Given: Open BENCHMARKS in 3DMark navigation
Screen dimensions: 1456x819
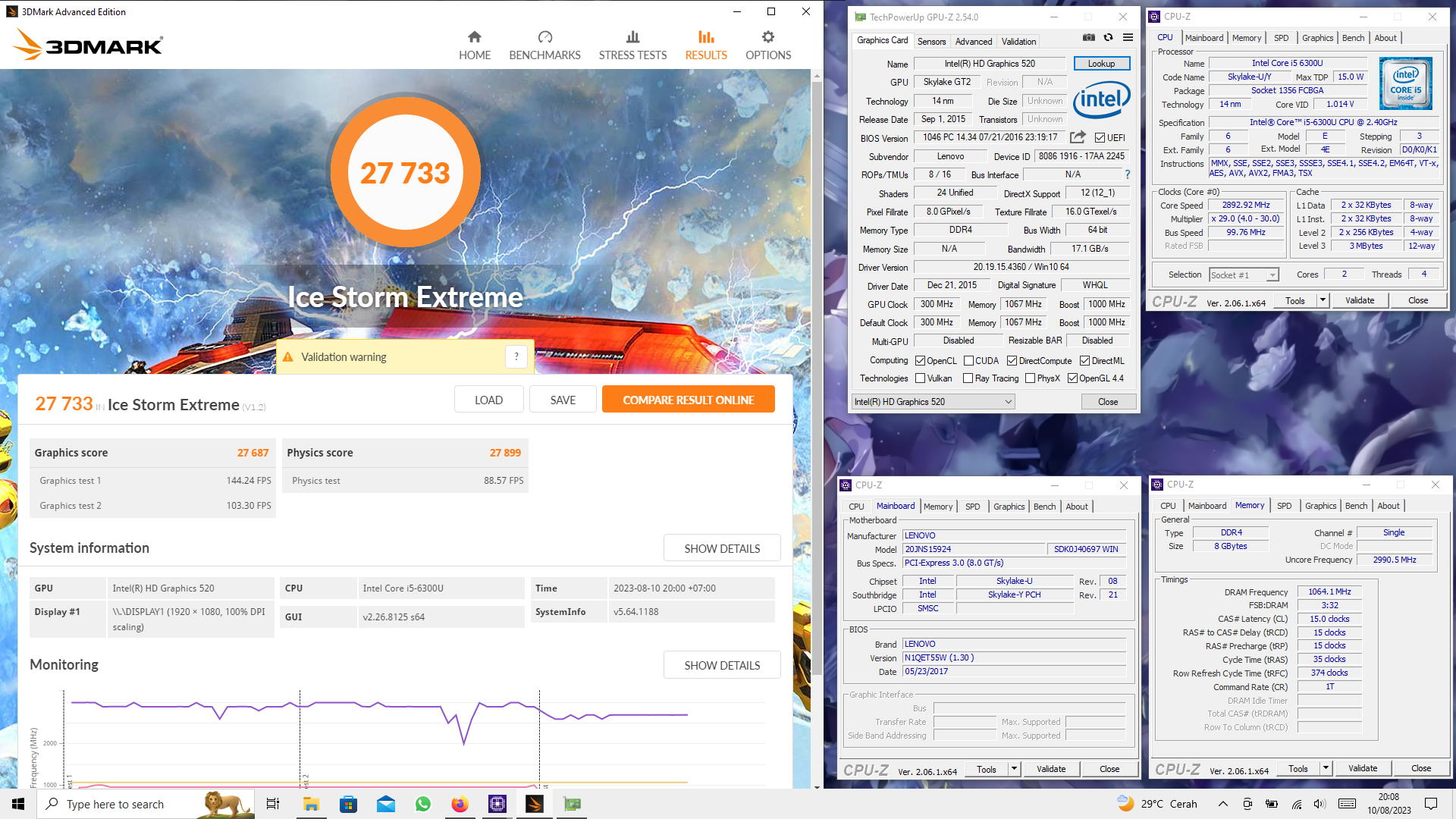Looking at the screenshot, I should (544, 45).
